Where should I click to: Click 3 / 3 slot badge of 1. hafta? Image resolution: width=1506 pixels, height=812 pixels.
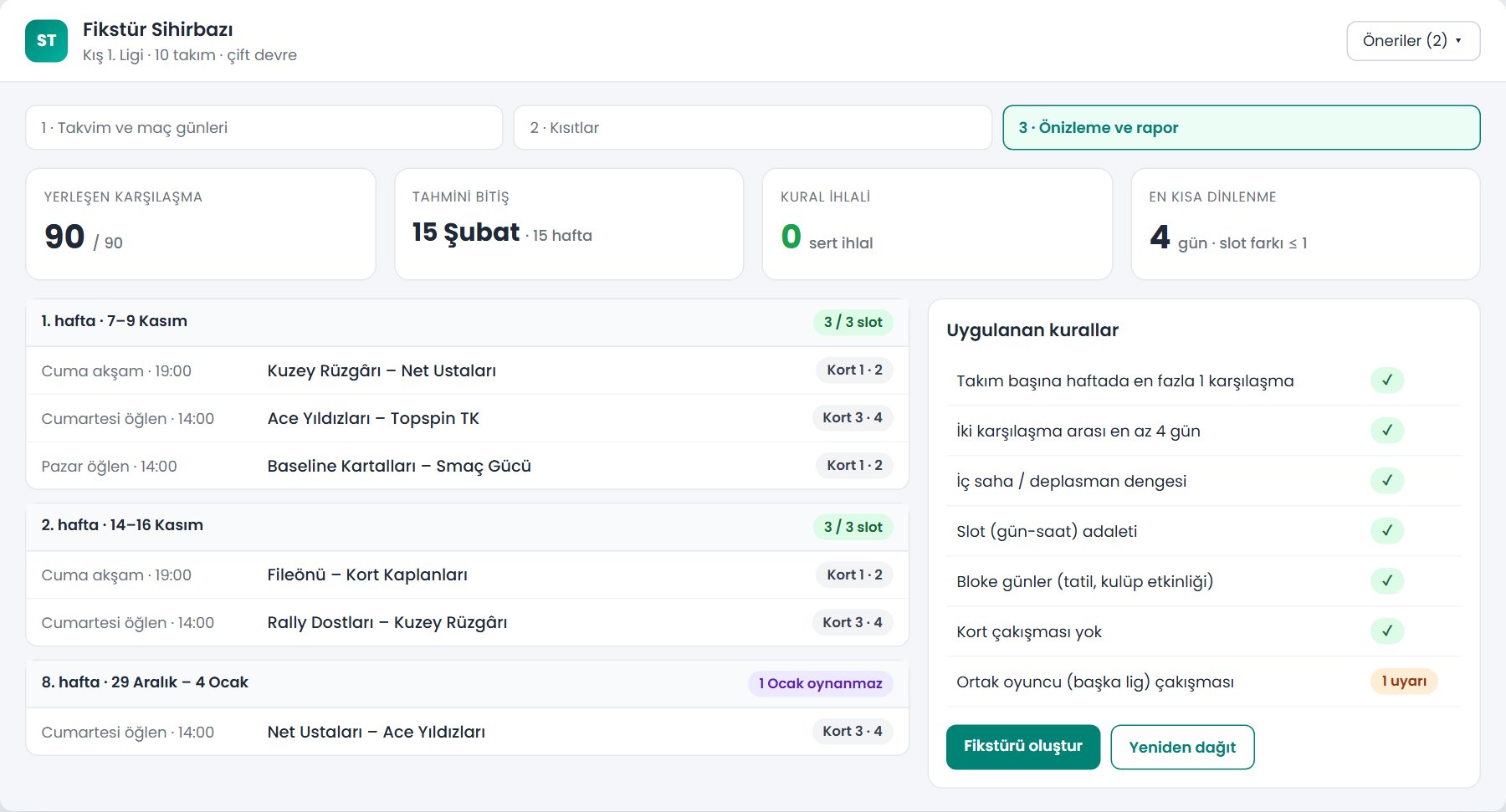853,322
